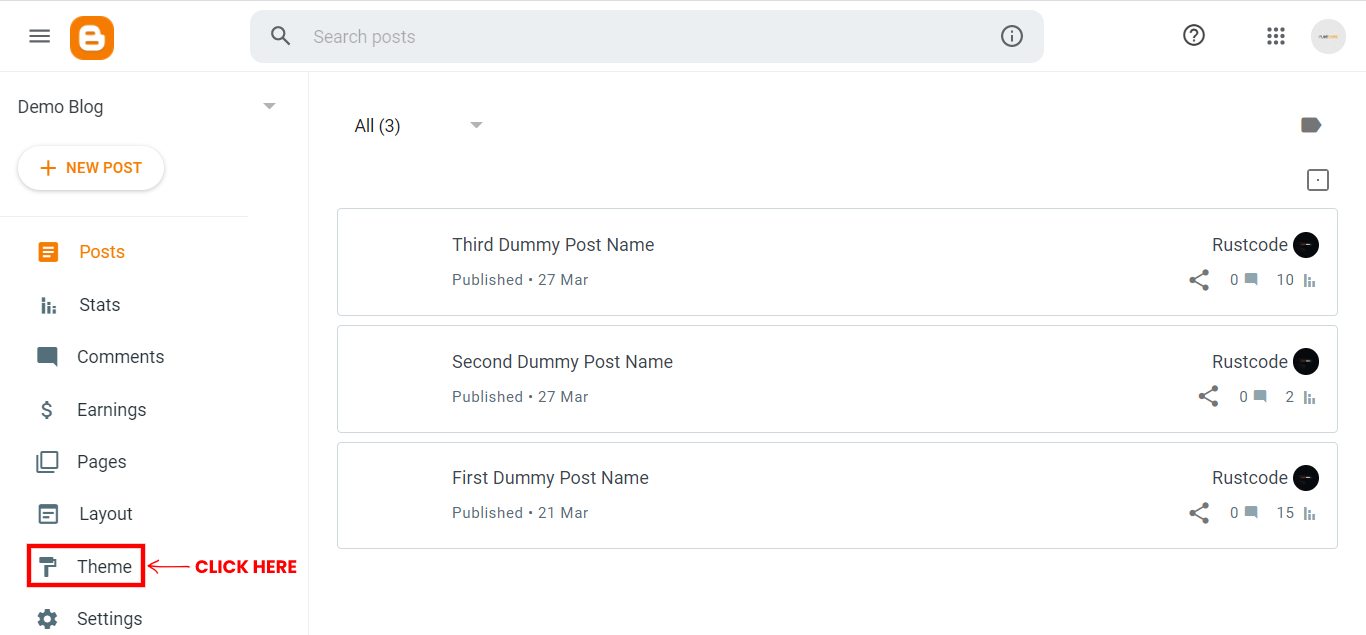
Task: Open the Layout sidebar icon
Action: (x=48, y=513)
